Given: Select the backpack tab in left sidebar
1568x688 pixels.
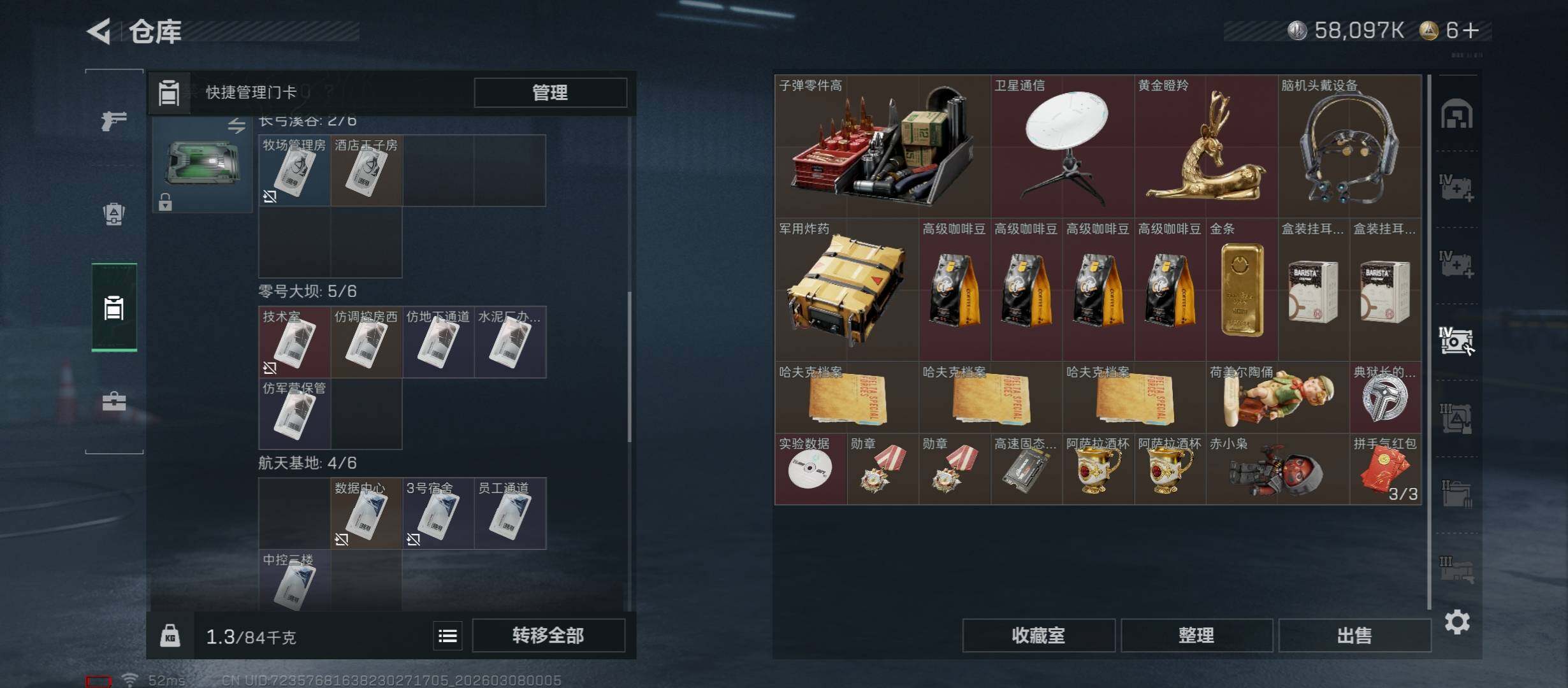Looking at the screenshot, I should (x=114, y=213).
